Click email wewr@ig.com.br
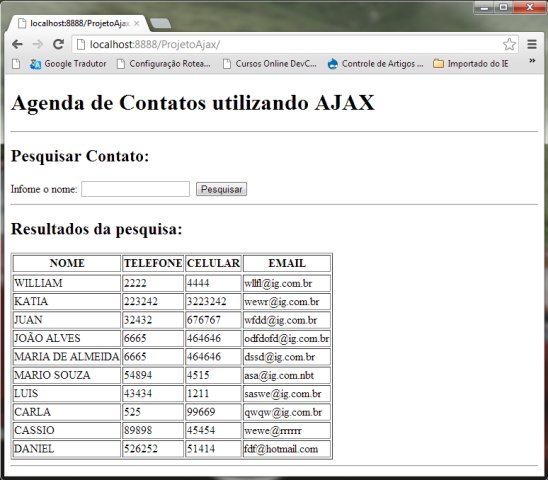This screenshot has width=548, height=480. click(x=282, y=302)
